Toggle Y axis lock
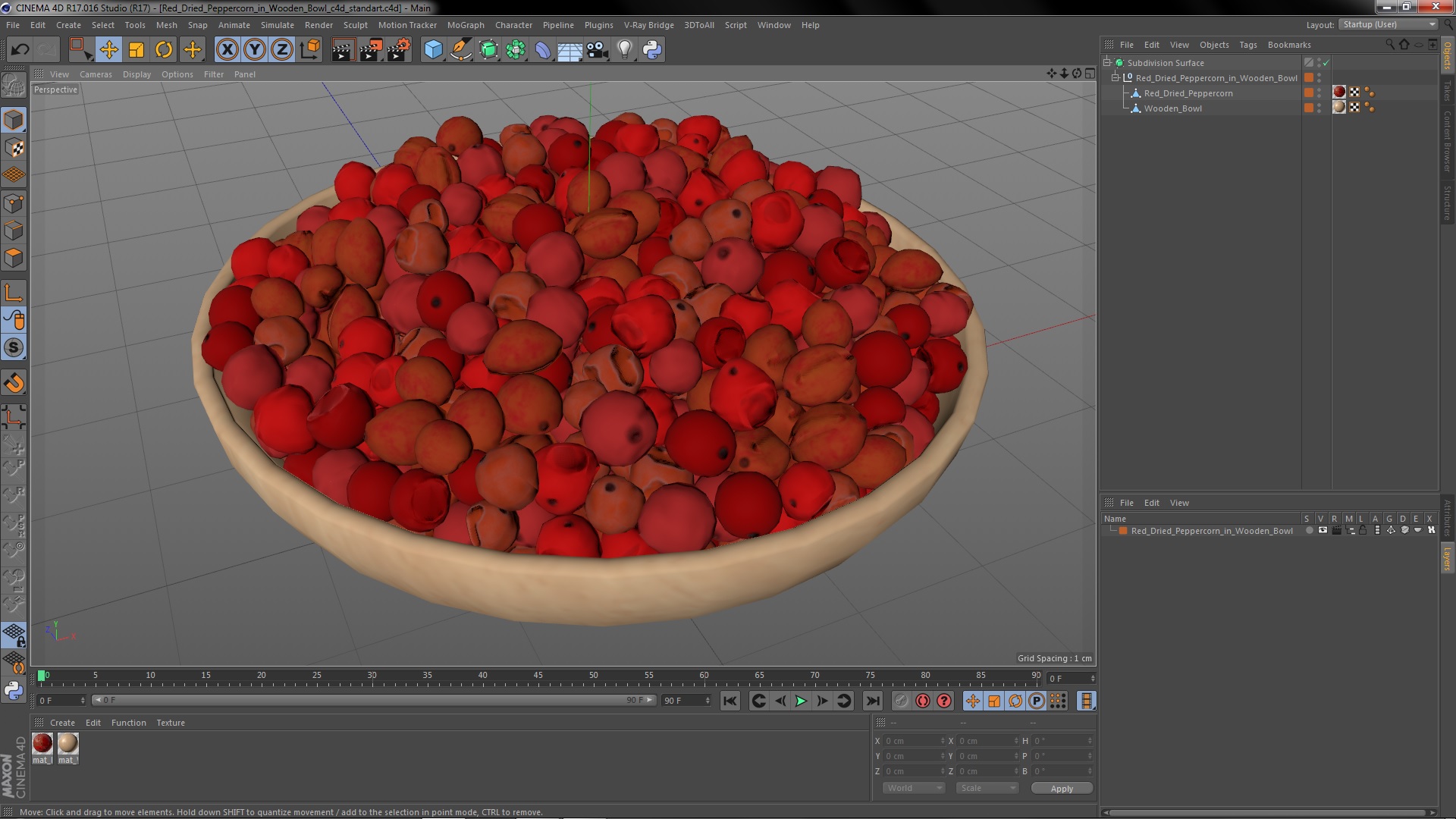 pyautogui.click(x=255, y=50)
